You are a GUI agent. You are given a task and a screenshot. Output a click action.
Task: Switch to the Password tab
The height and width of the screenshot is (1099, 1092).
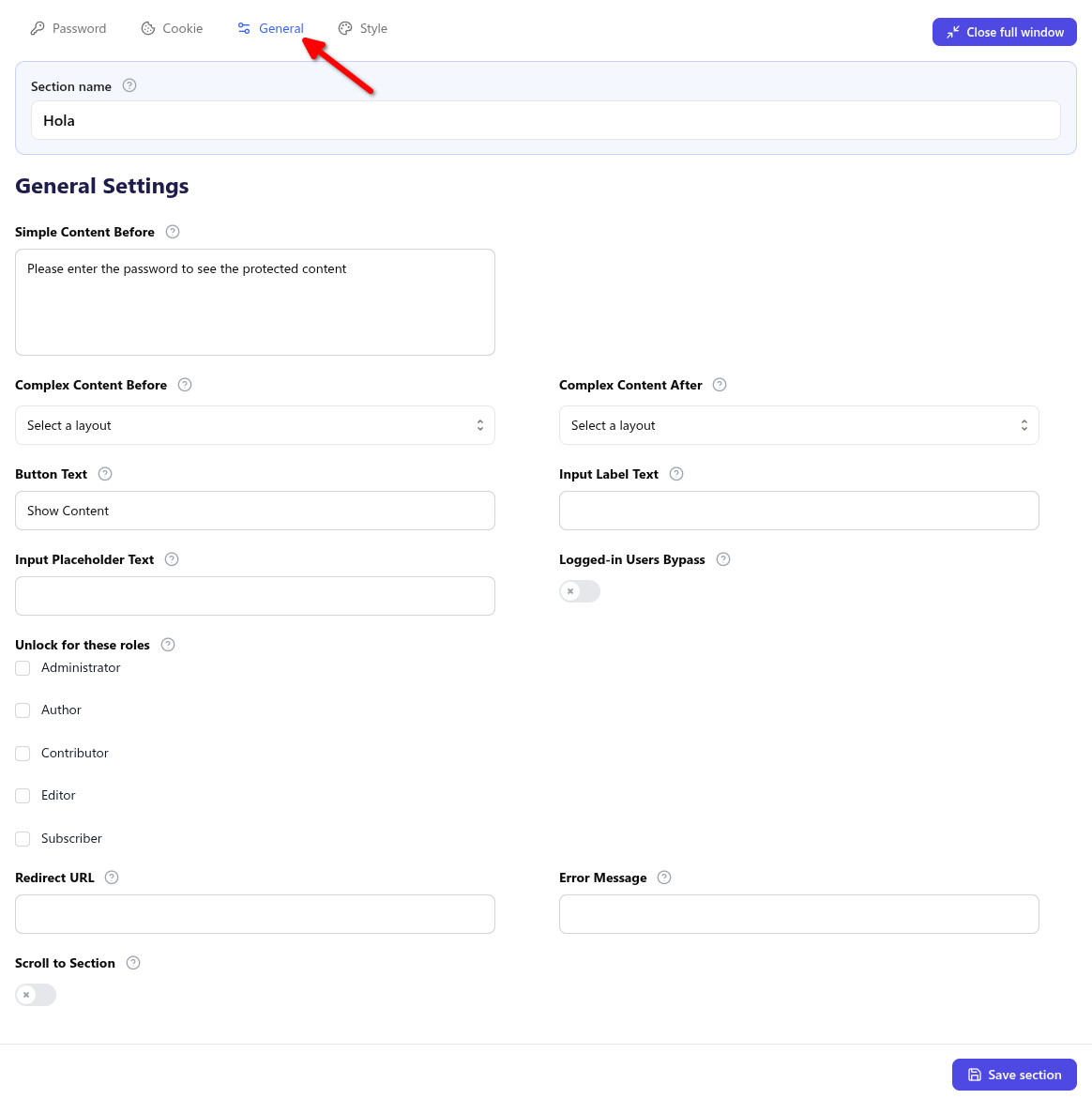68,29
